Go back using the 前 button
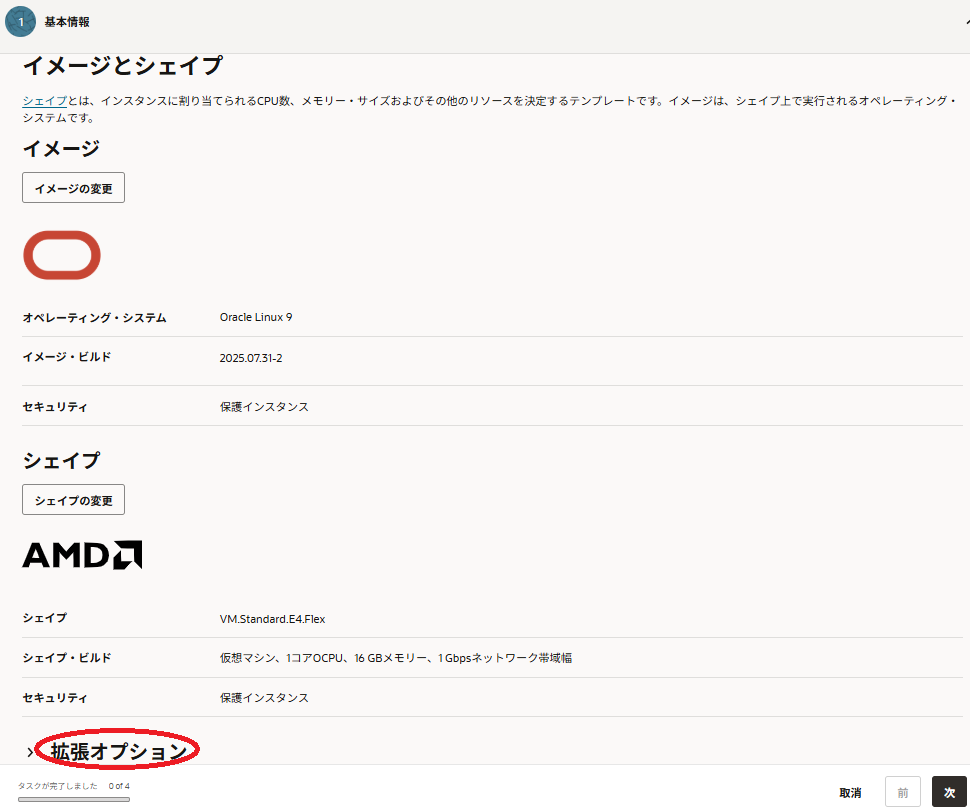Screen dimensions: 970x810 point(903,792)
